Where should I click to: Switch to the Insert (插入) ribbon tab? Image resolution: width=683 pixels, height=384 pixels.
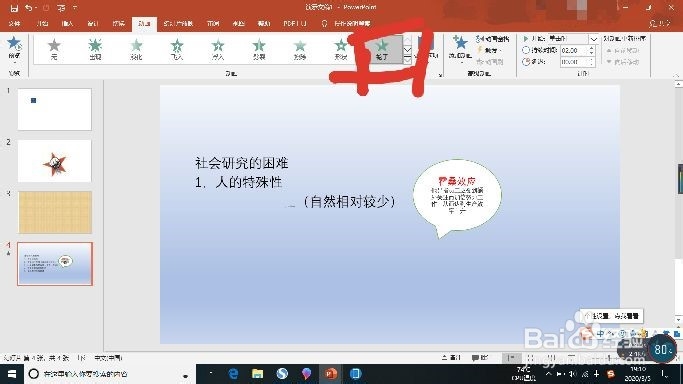tap(68, 24)
